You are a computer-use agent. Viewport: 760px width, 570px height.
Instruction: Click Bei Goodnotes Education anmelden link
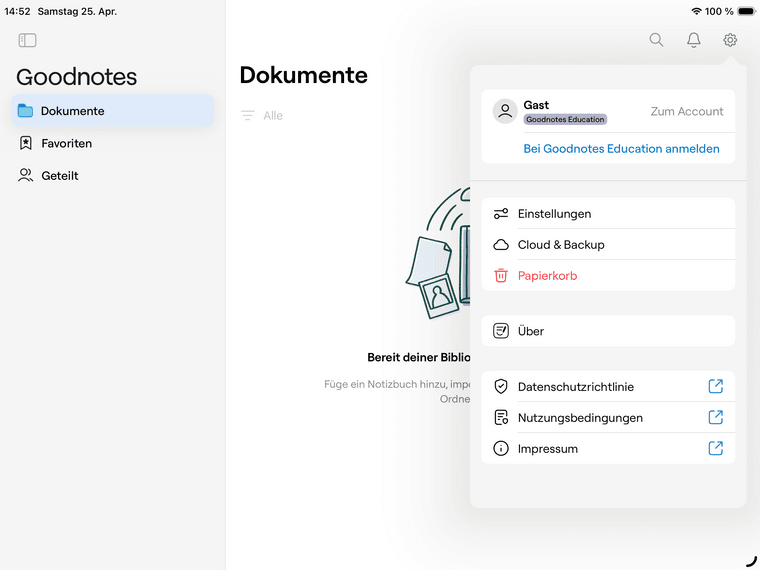[x=621, y=148]
